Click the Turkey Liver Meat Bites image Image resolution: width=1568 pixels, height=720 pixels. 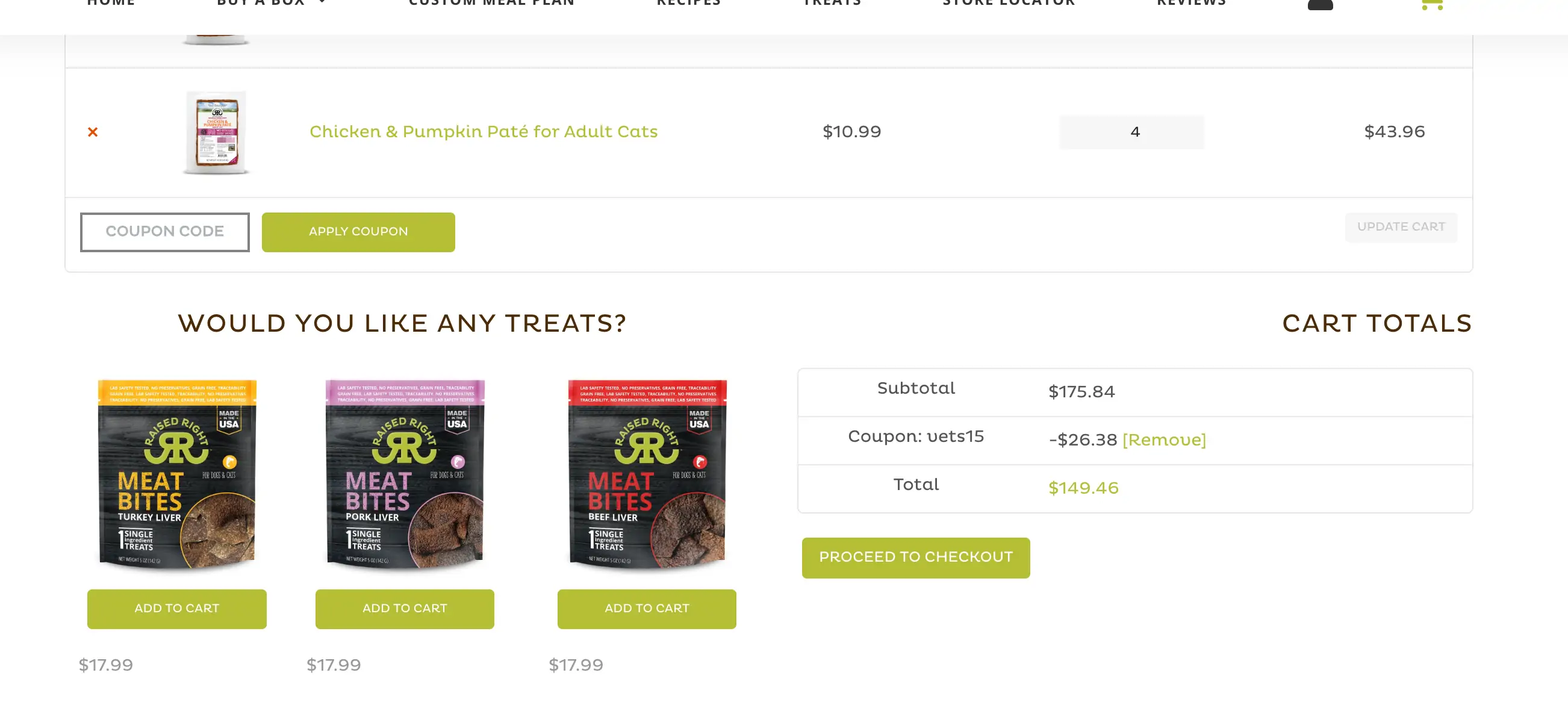point(177,475)
